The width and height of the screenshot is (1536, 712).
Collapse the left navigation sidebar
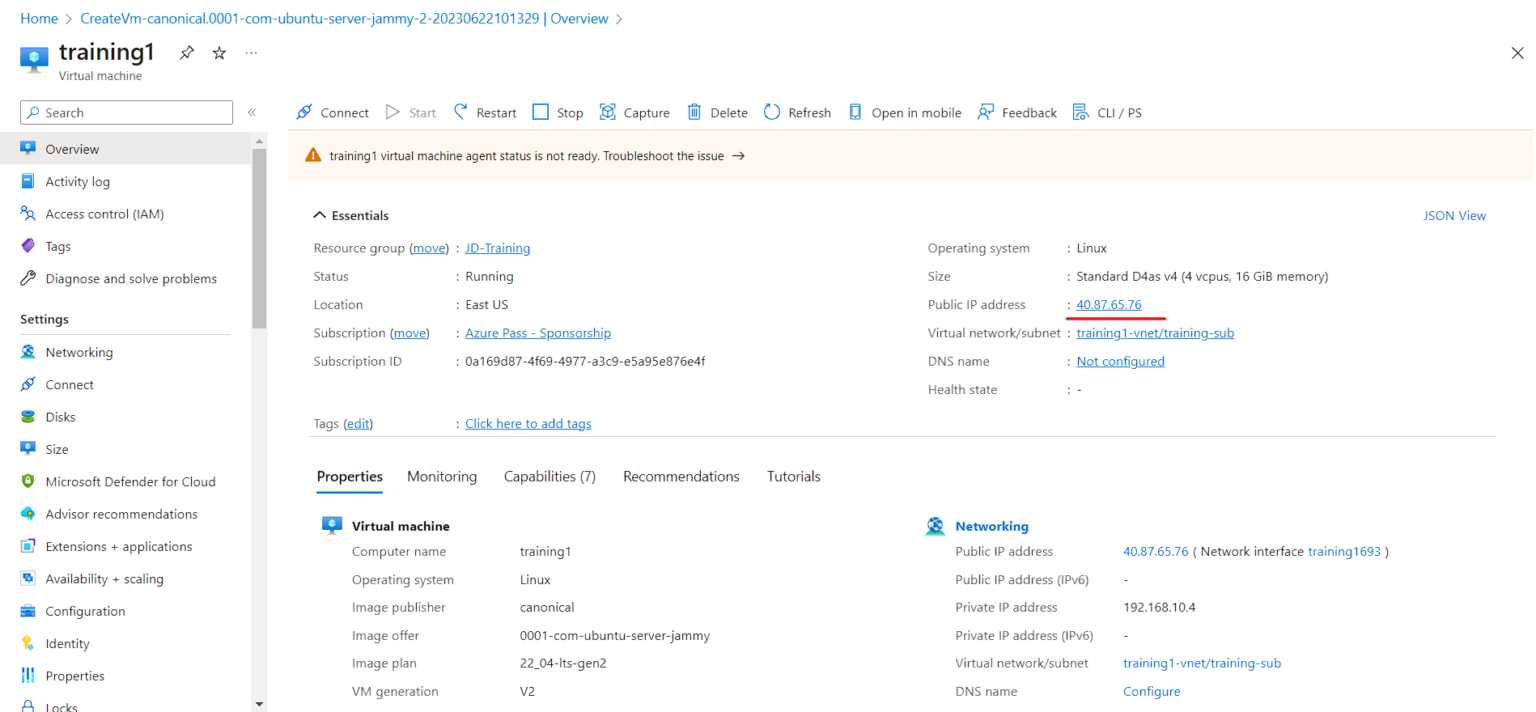coord(252,112)
